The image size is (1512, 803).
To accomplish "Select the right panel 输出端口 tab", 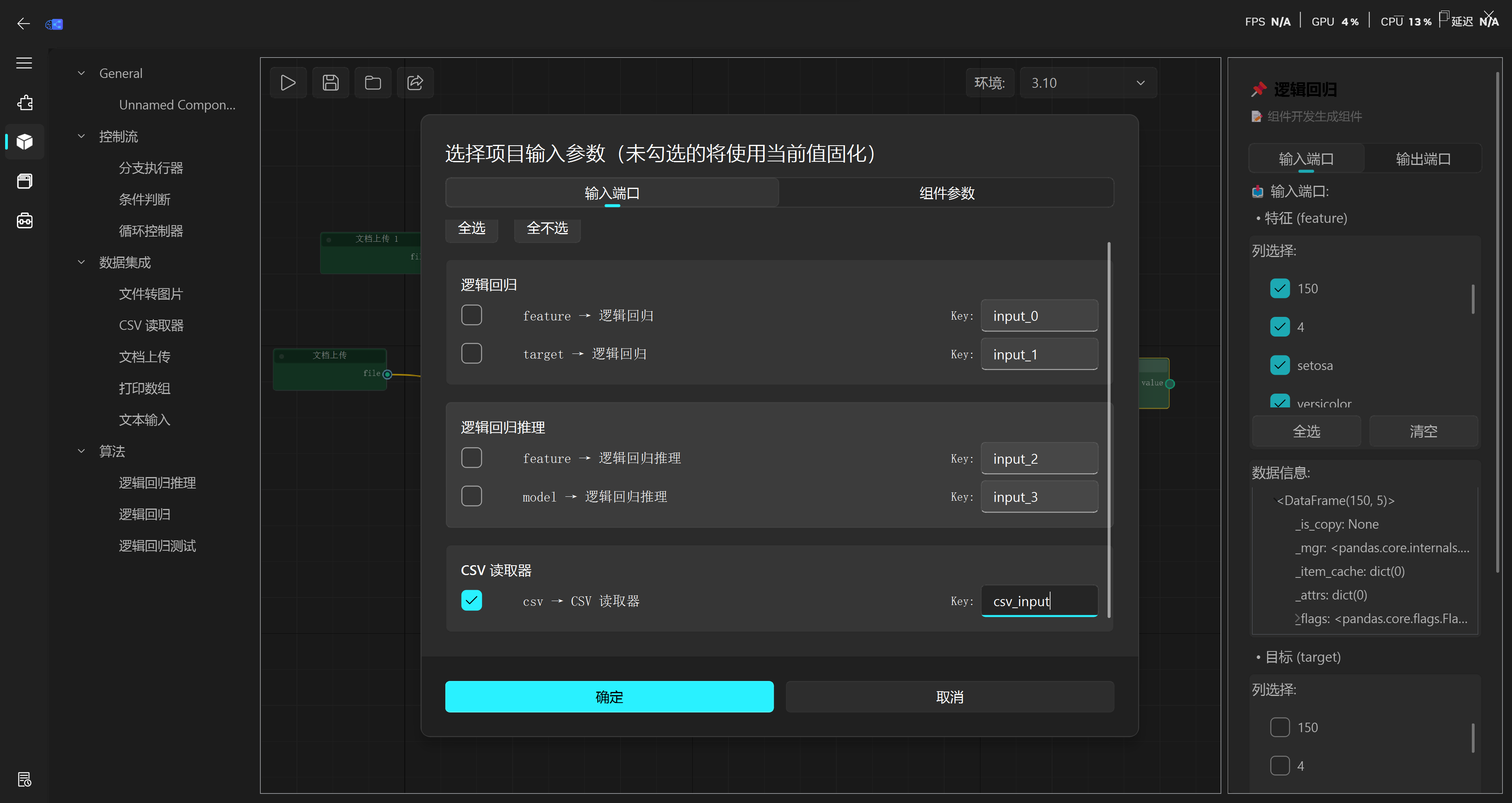I will (x=1423, y=159).
